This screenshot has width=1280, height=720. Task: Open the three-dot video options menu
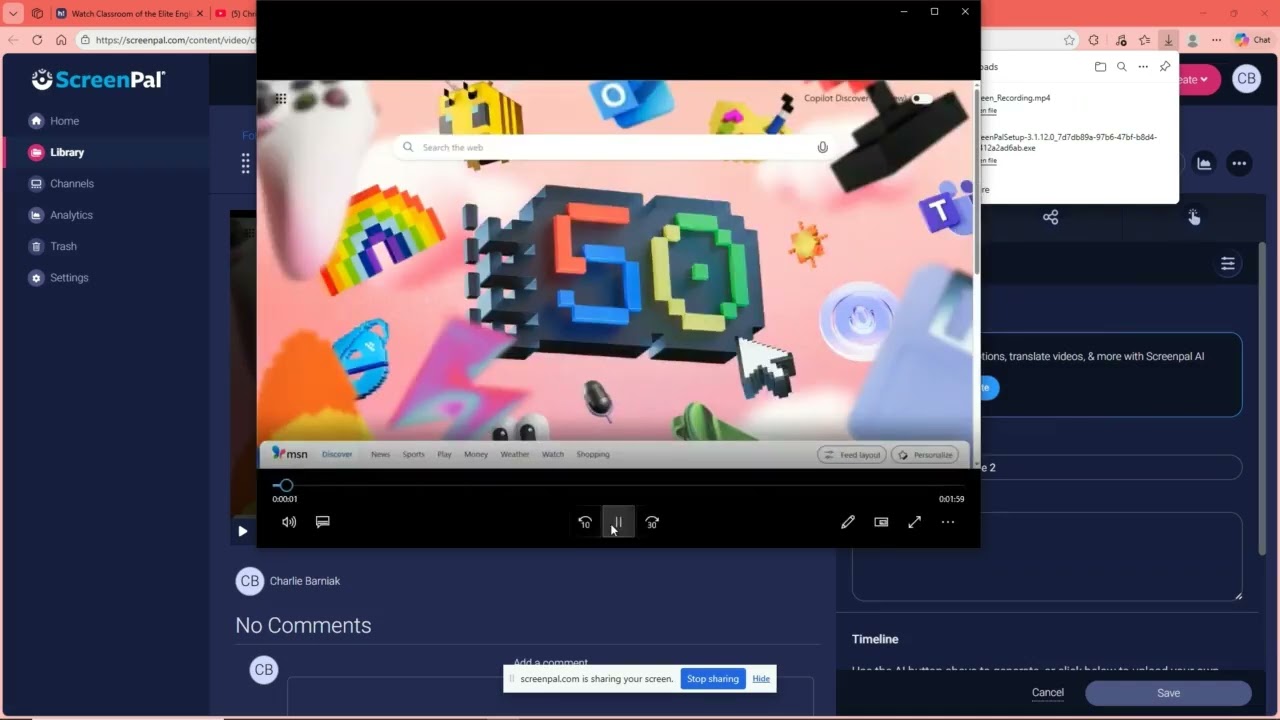[1239, 164]
